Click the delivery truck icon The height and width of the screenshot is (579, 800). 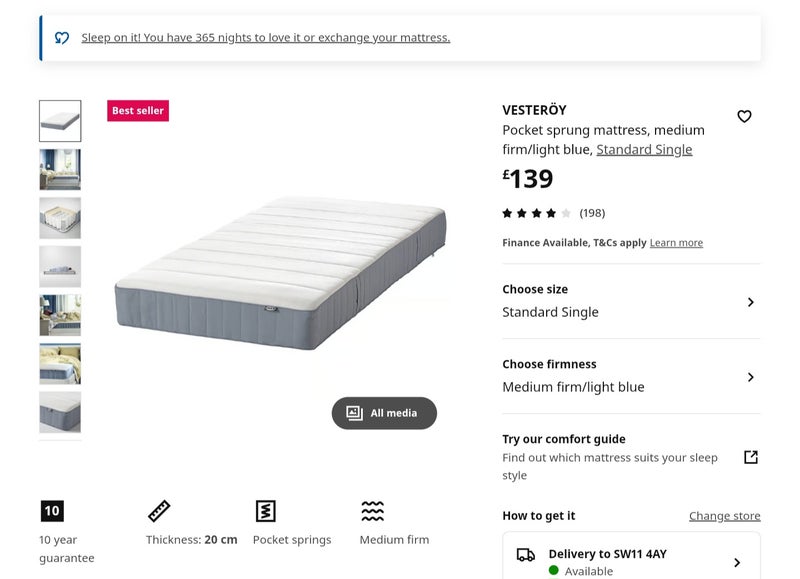point(526,555)
